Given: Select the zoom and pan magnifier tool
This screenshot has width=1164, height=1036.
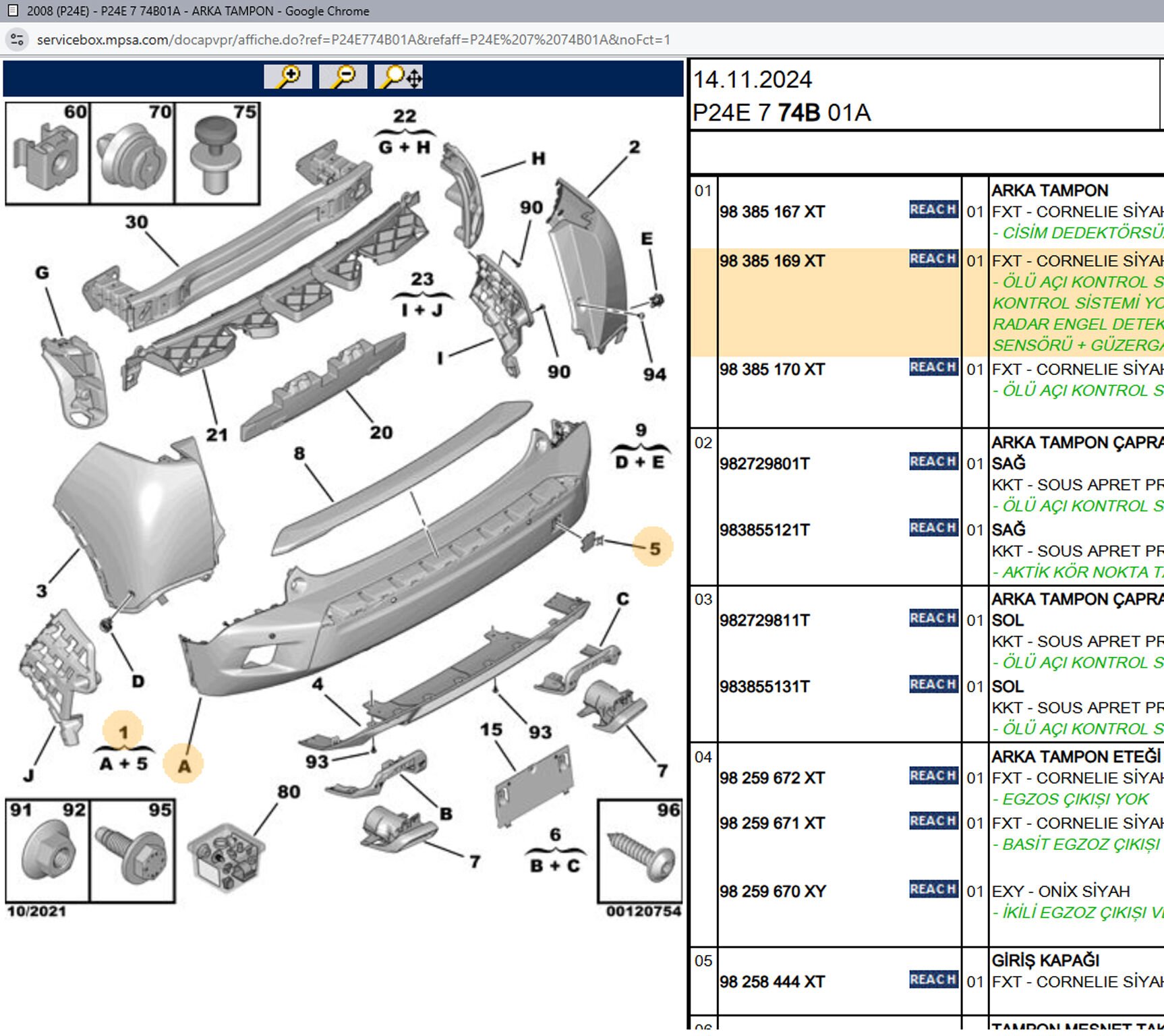Looking at the screenshot, I should [x=400, y=77].
